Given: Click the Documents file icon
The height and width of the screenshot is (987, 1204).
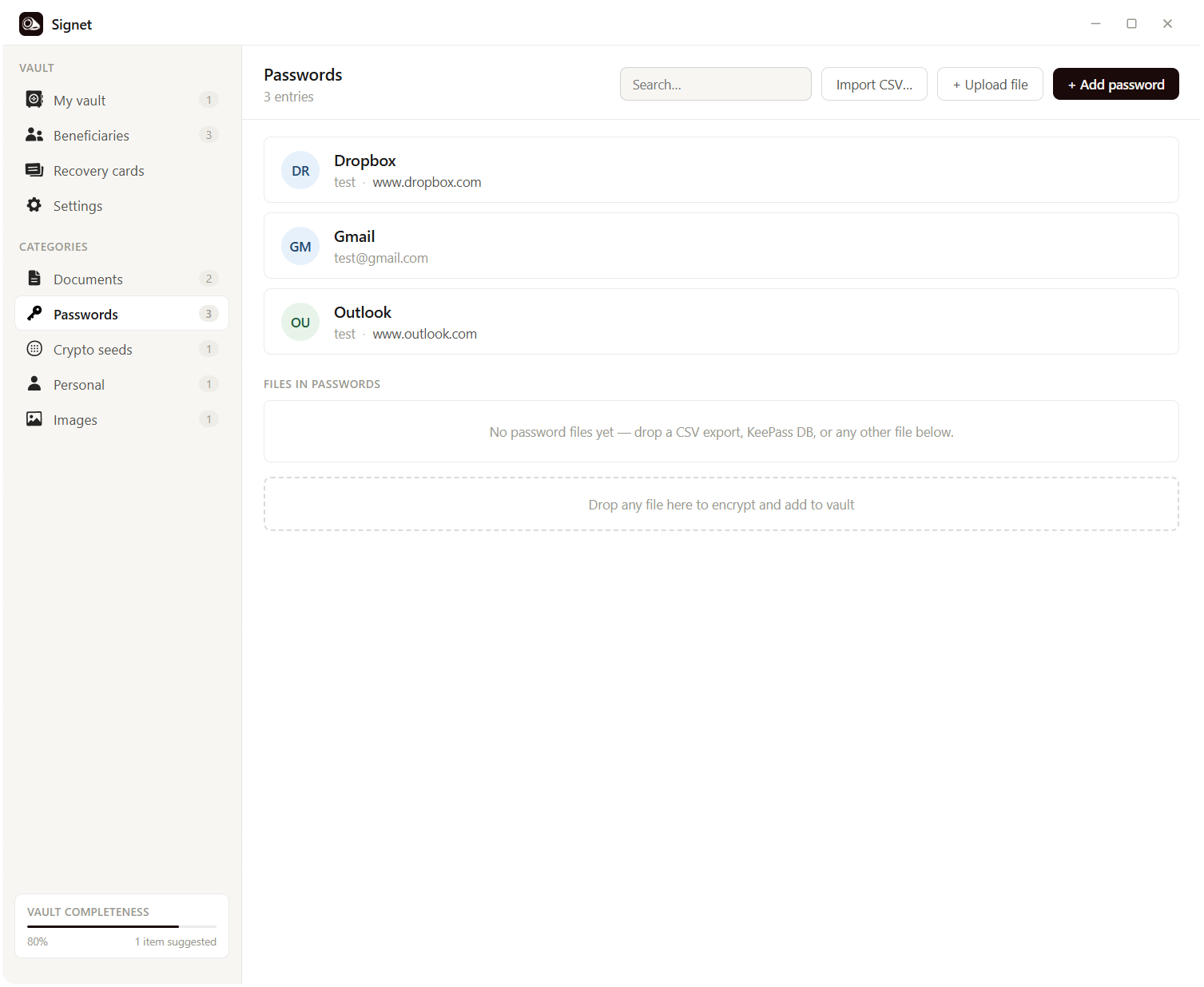Looking at the screenshot, I should pos(34,279).
